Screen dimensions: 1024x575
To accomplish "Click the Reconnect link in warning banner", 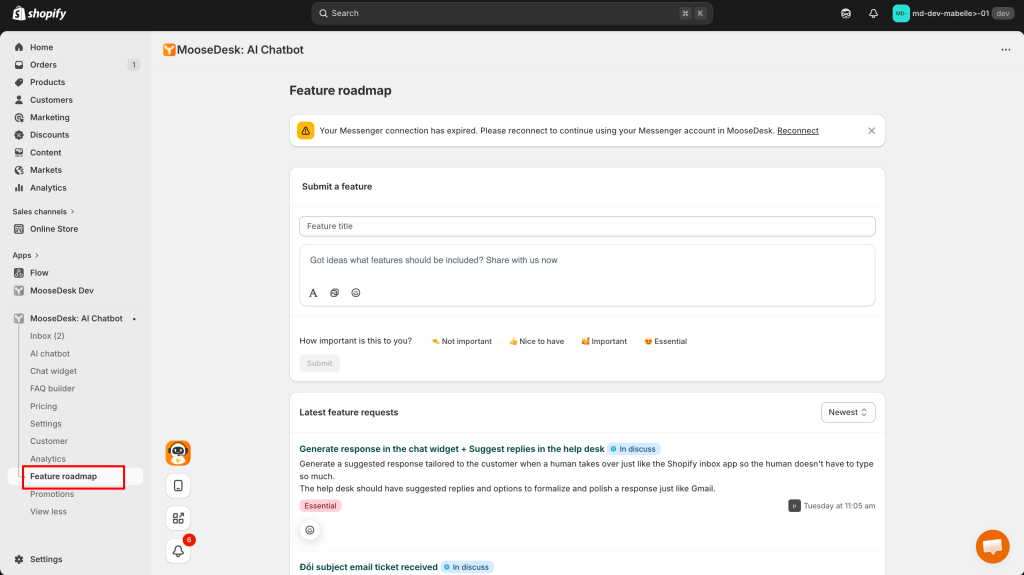I will (x=797, y=131).
